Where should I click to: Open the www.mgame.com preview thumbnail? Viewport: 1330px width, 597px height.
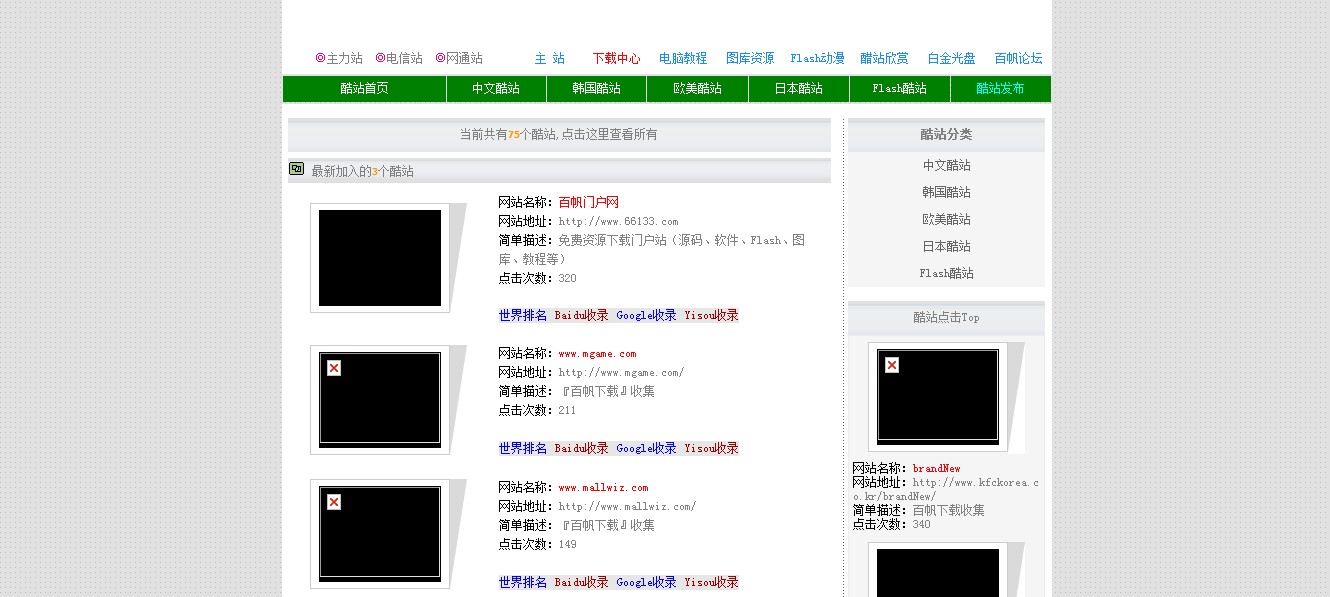coord(380,399)
